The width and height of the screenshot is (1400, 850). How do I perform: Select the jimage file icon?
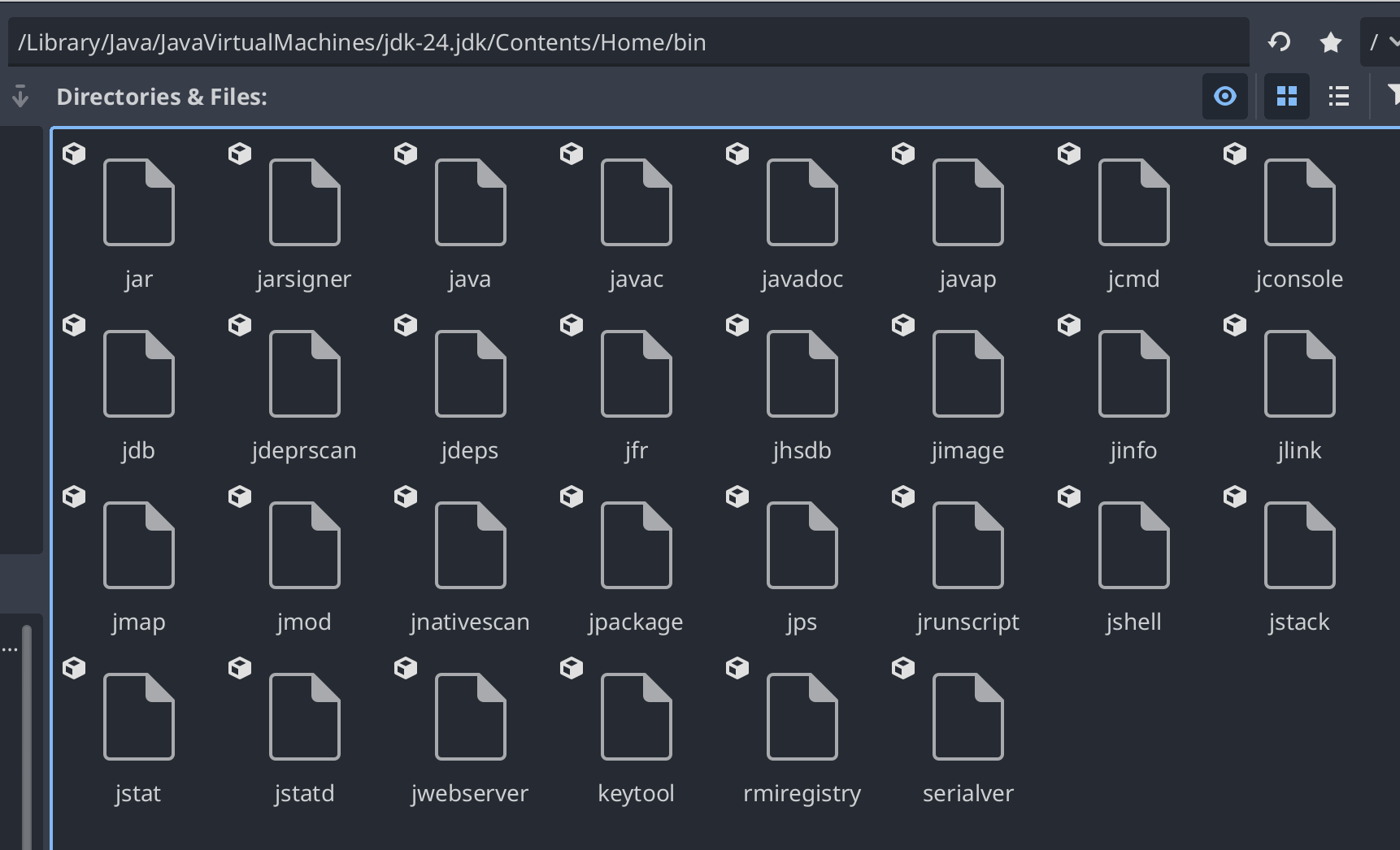tap(968, 374)
